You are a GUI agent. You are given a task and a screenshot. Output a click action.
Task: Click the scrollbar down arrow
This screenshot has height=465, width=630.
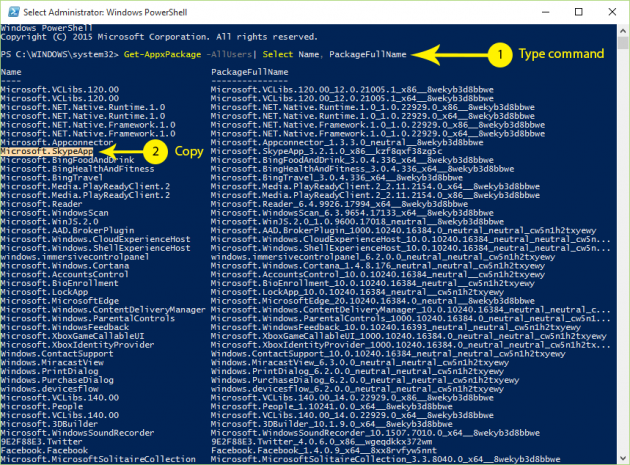(621, 457)
